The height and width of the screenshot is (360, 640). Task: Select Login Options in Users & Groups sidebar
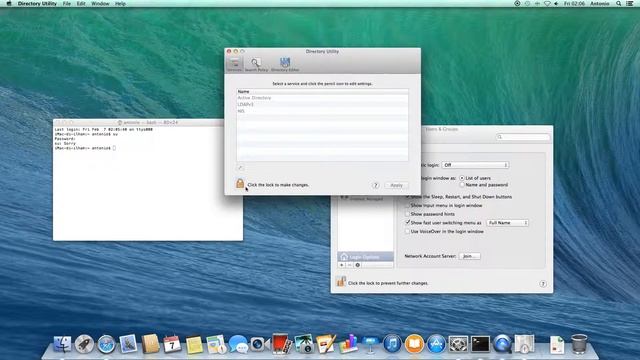coord(365,257)
